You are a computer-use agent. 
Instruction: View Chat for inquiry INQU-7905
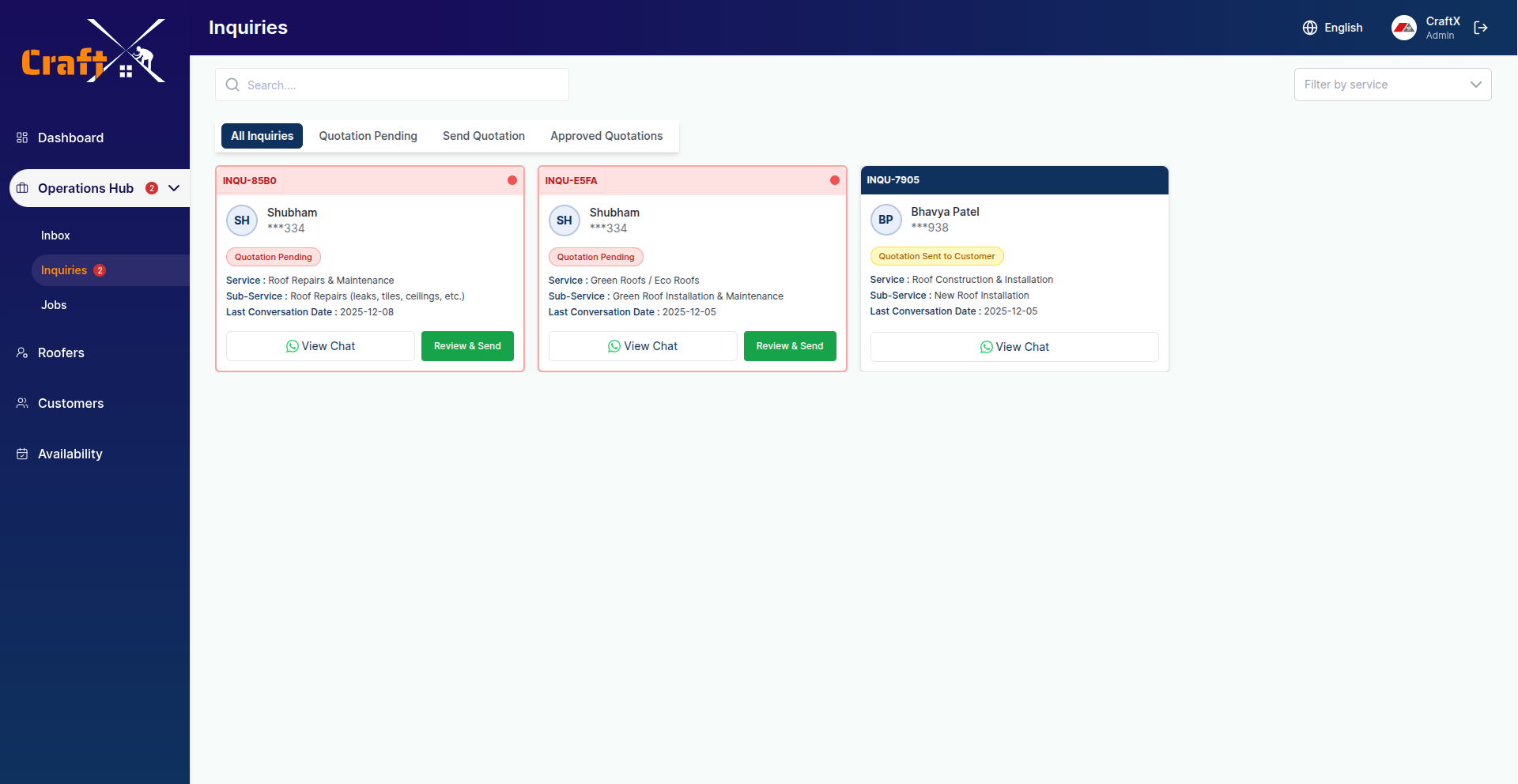click(x=1014, y=347)
